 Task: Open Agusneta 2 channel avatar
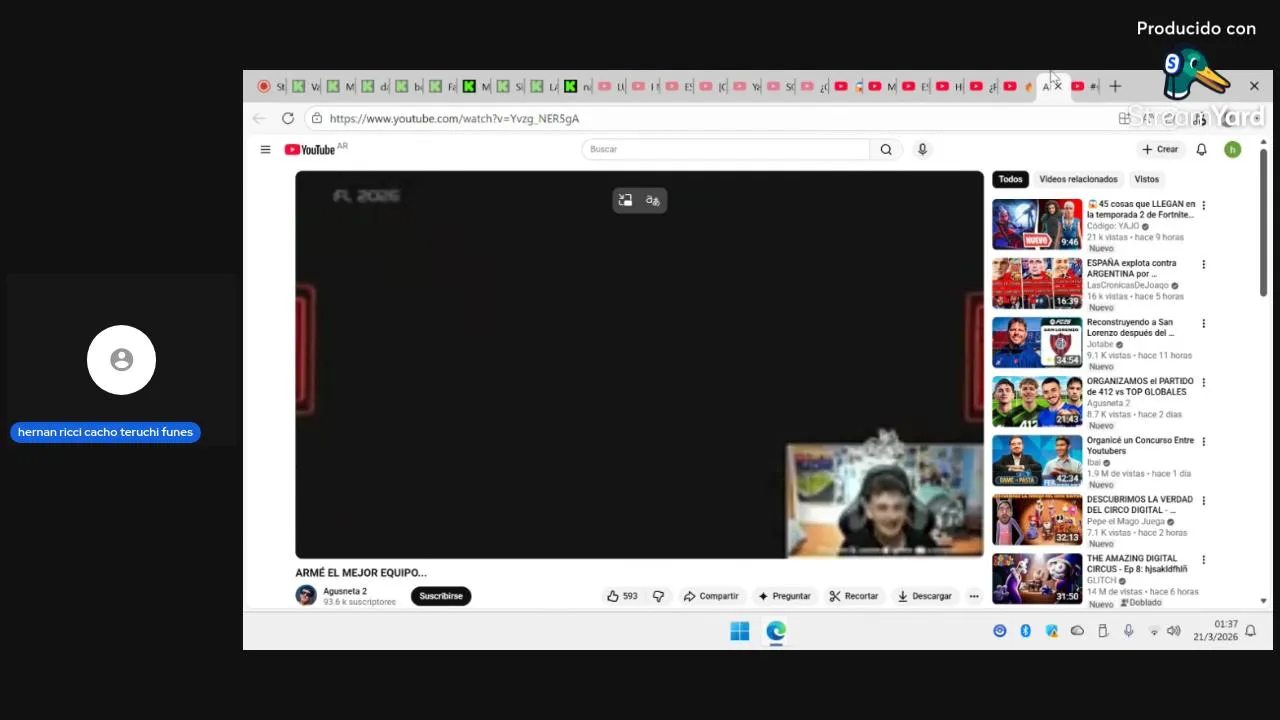click(x=306, y=596)
